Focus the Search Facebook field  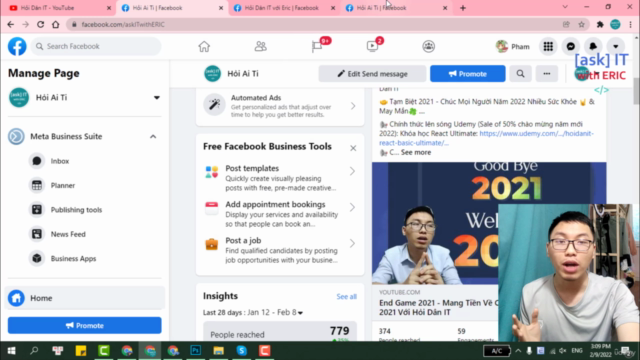point(96,46)
